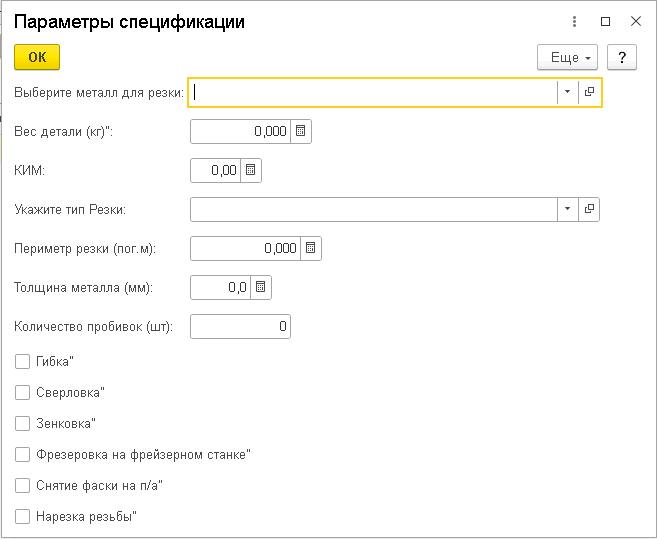Tick the Снятие фаски на п/а checkbox
The width and height of the screenshot is (657, 539).
tap(23, 486)
